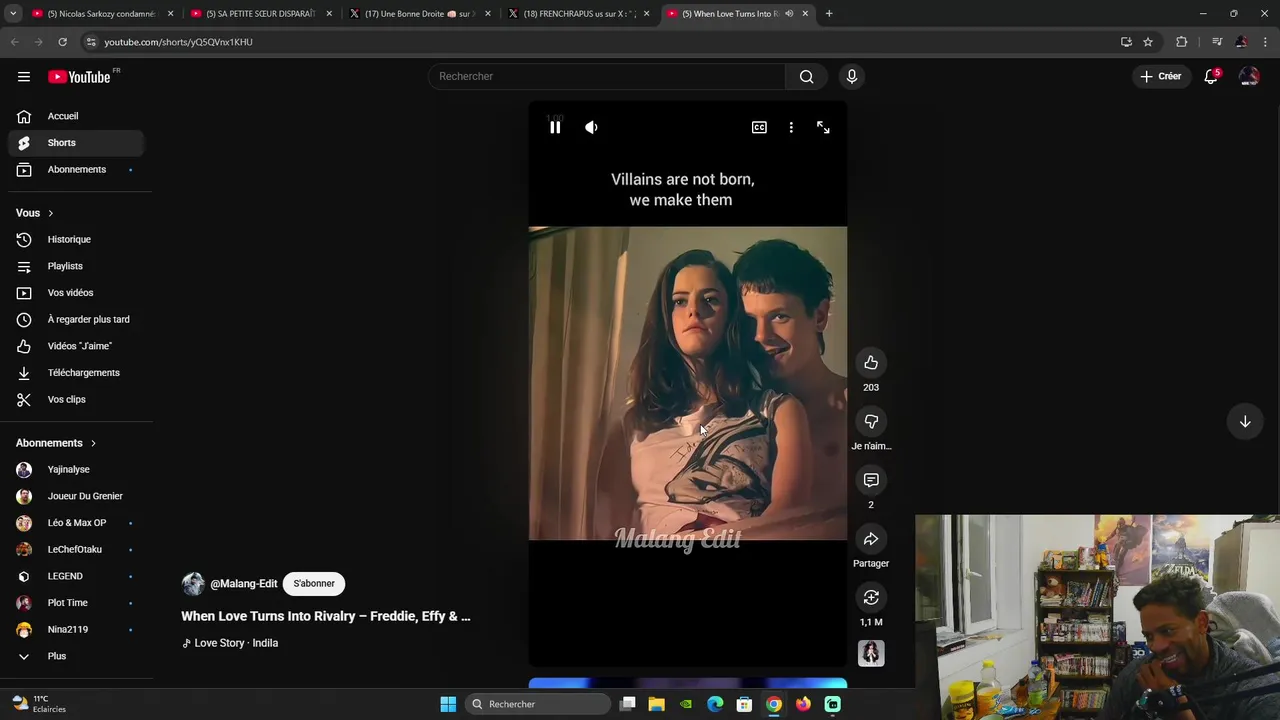
Task: Open the Short's three-dot options menu
Action: tap(791, 127)
